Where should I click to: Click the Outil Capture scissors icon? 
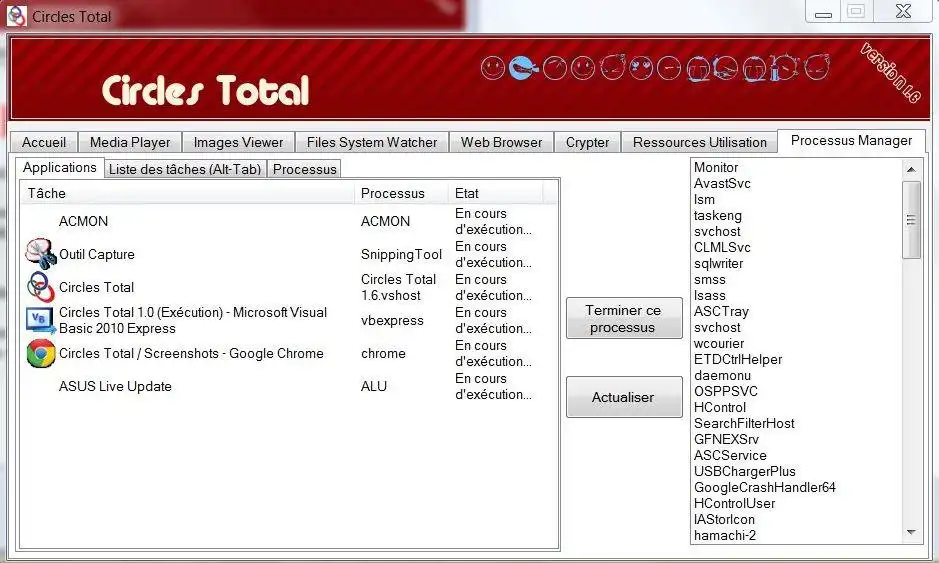pyautogui.click(x=41, y=254)
